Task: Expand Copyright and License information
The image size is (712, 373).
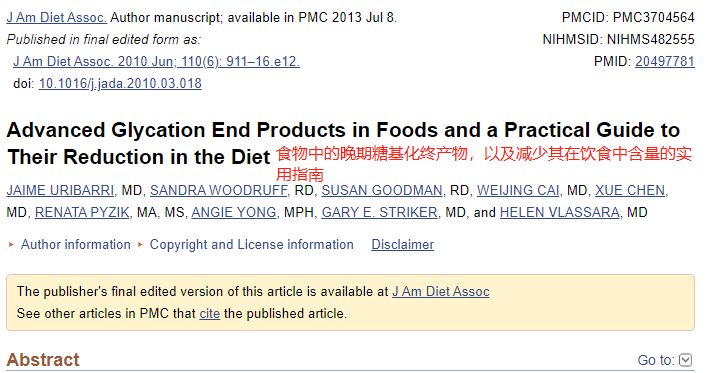Action: [x=252, y=244]
